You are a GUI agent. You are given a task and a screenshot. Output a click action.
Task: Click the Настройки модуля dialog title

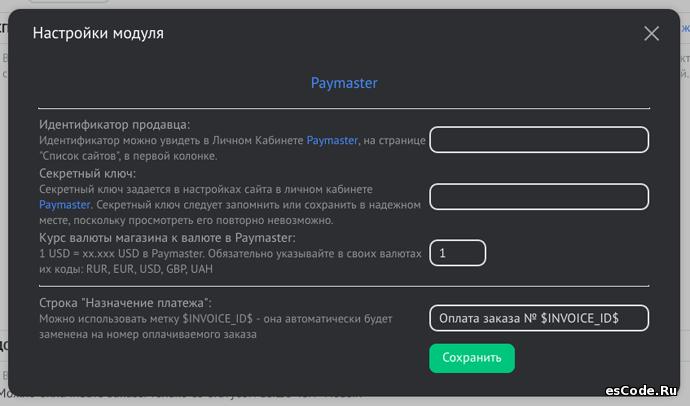(x=98, y=33)
